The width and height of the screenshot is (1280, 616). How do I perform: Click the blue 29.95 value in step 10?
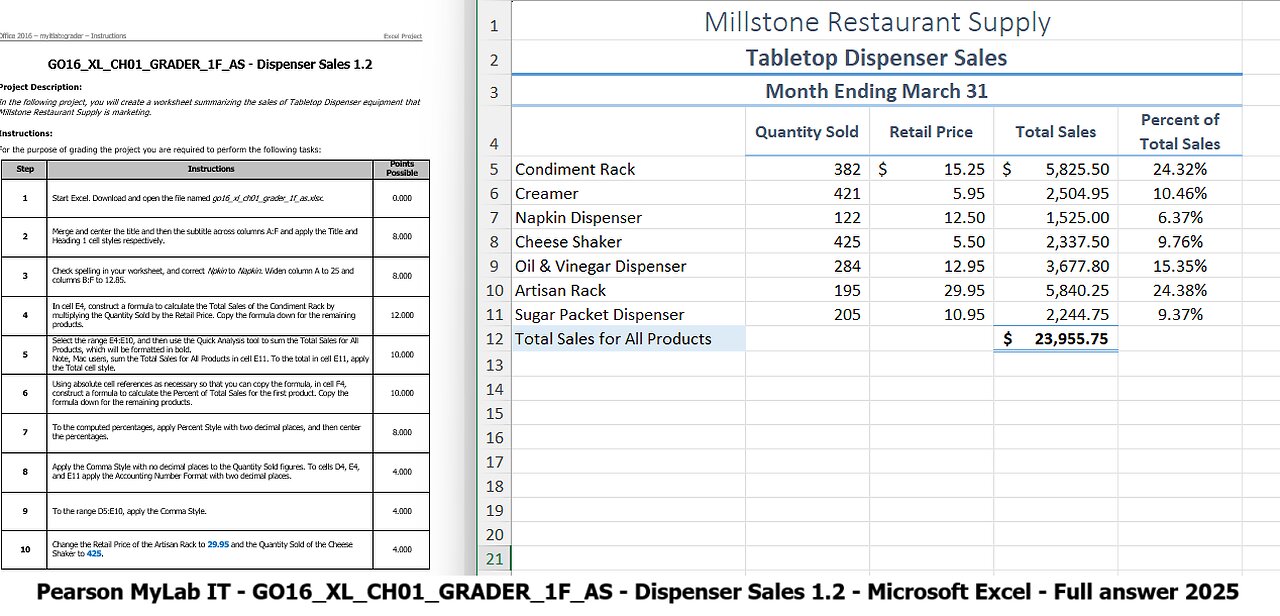pos(218,545)
